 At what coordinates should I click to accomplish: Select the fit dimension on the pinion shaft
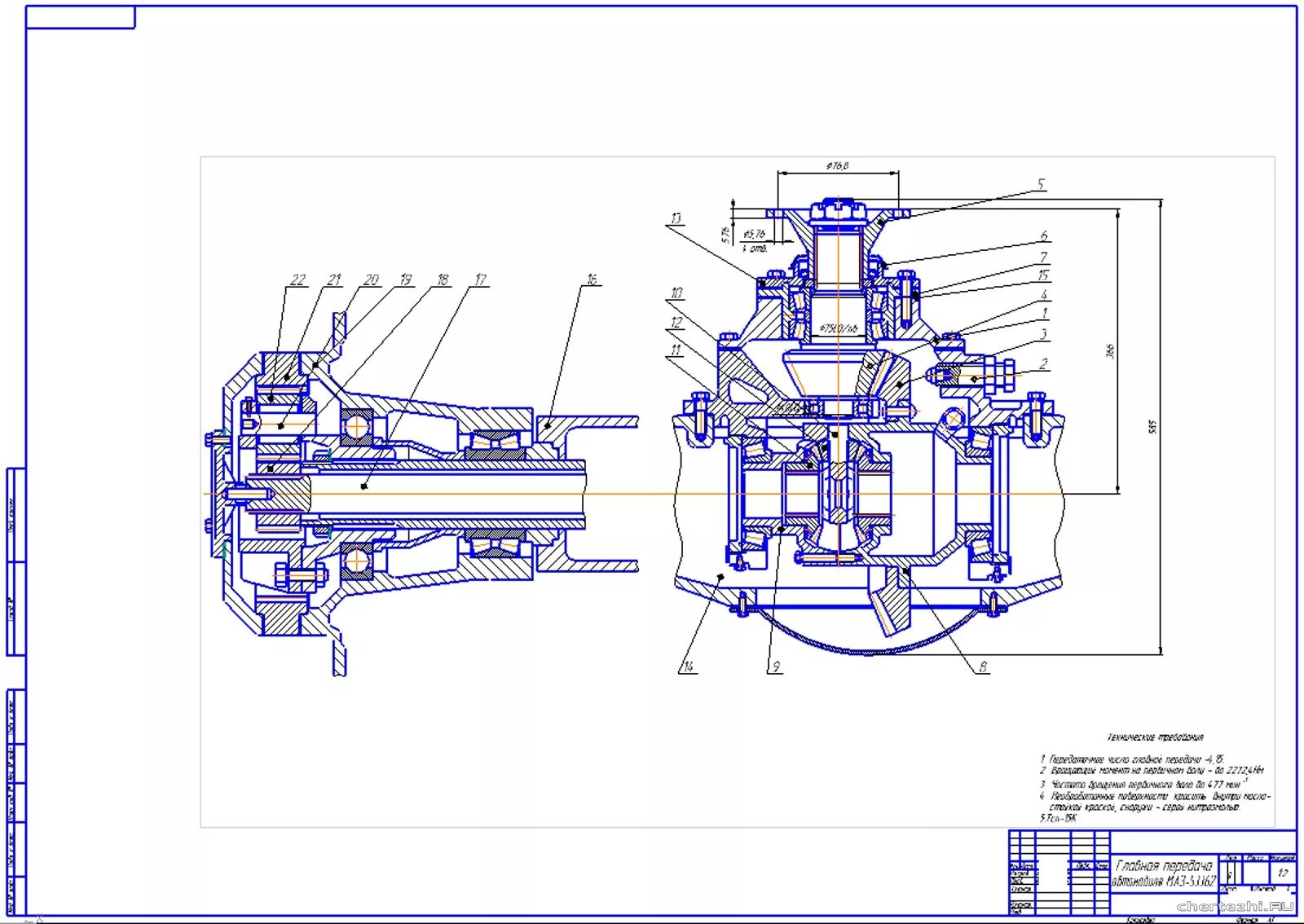tap(839, 328)
